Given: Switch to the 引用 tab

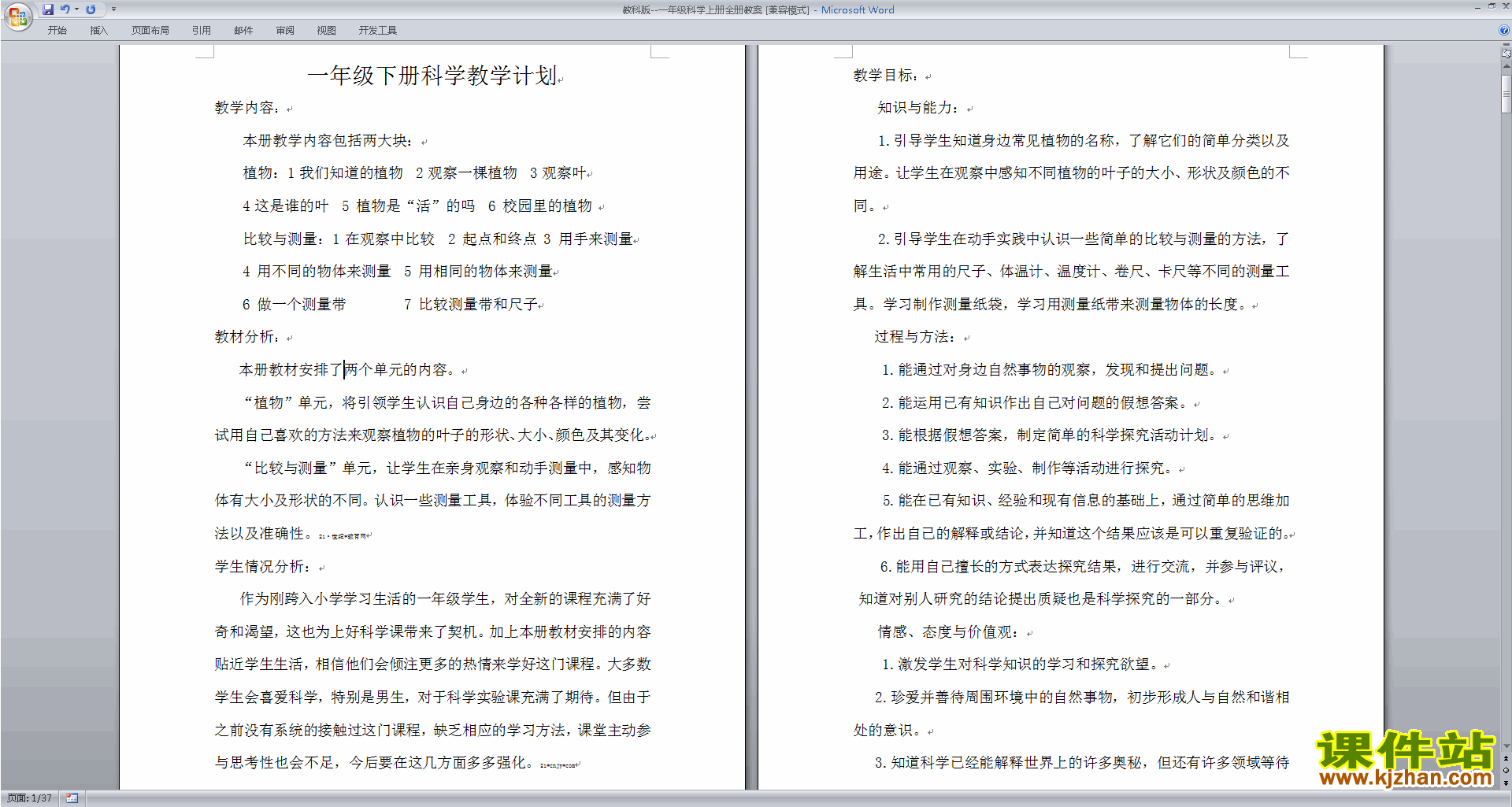Looking at the screenshot, I should tap(202, 31).
